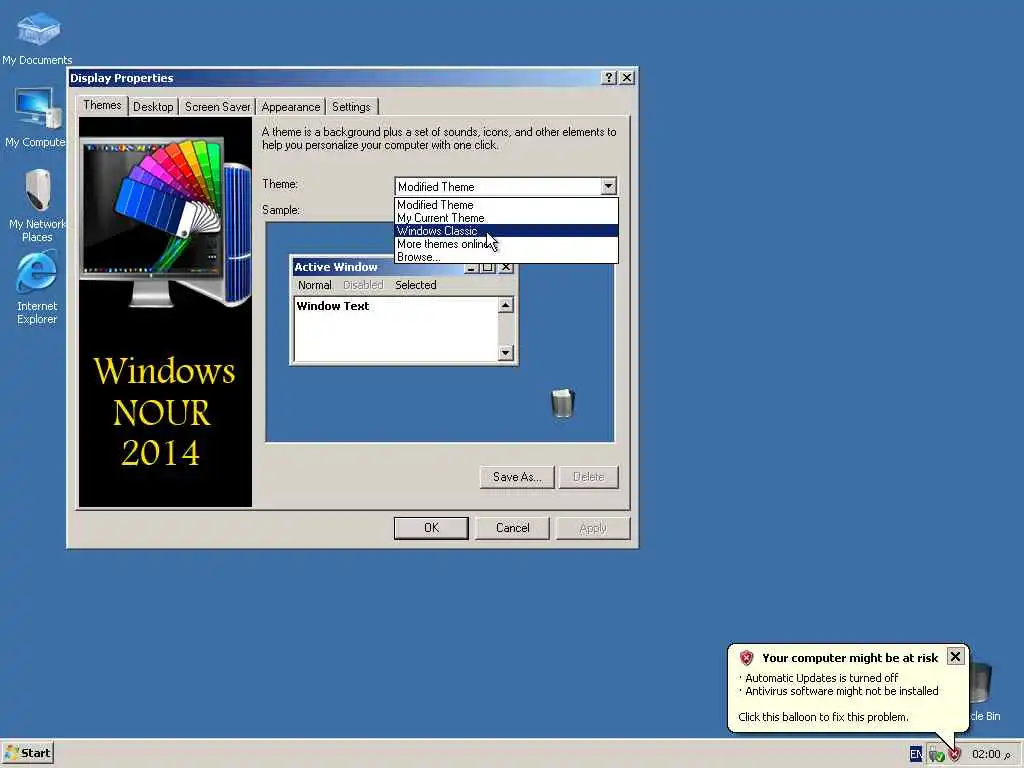Screen dimensions: 1024x768
Task: Choose More themes online option
Action: (506, 244)
